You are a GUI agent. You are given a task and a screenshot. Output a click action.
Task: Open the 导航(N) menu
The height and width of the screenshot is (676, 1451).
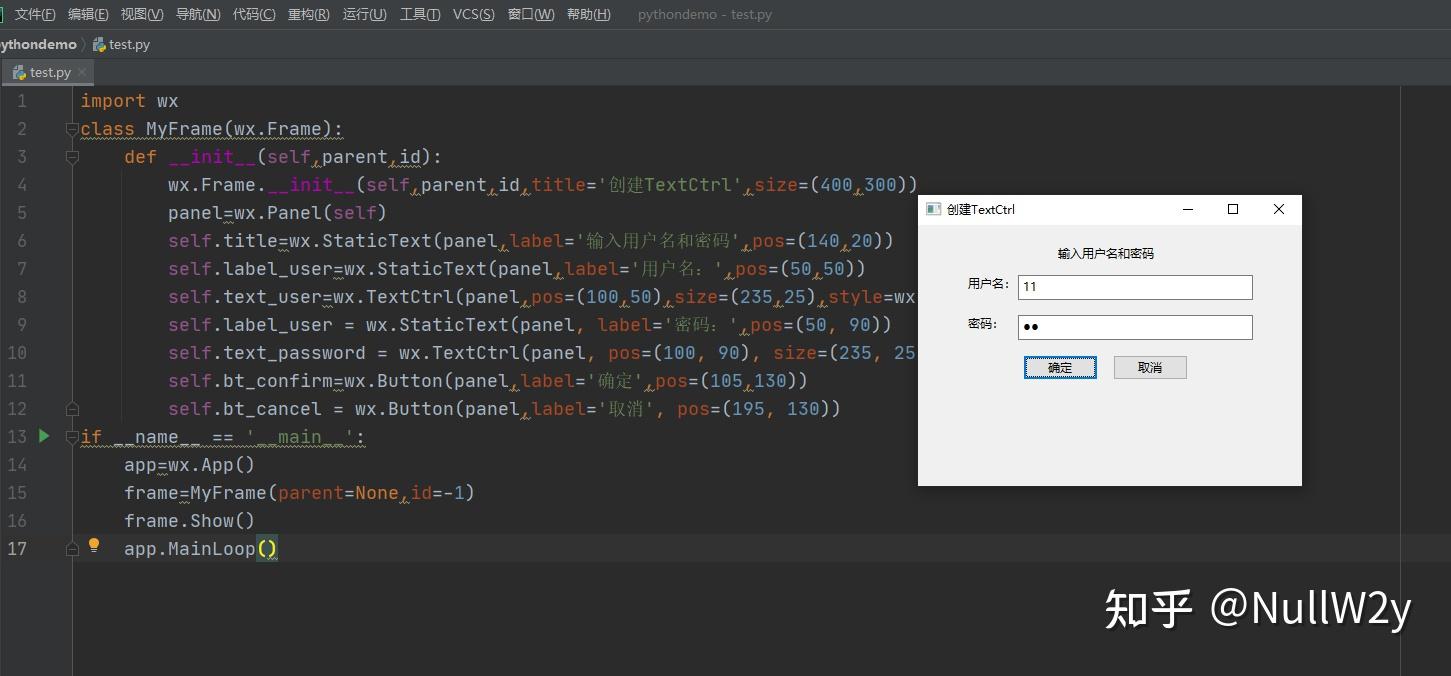[x=198, y=14]
